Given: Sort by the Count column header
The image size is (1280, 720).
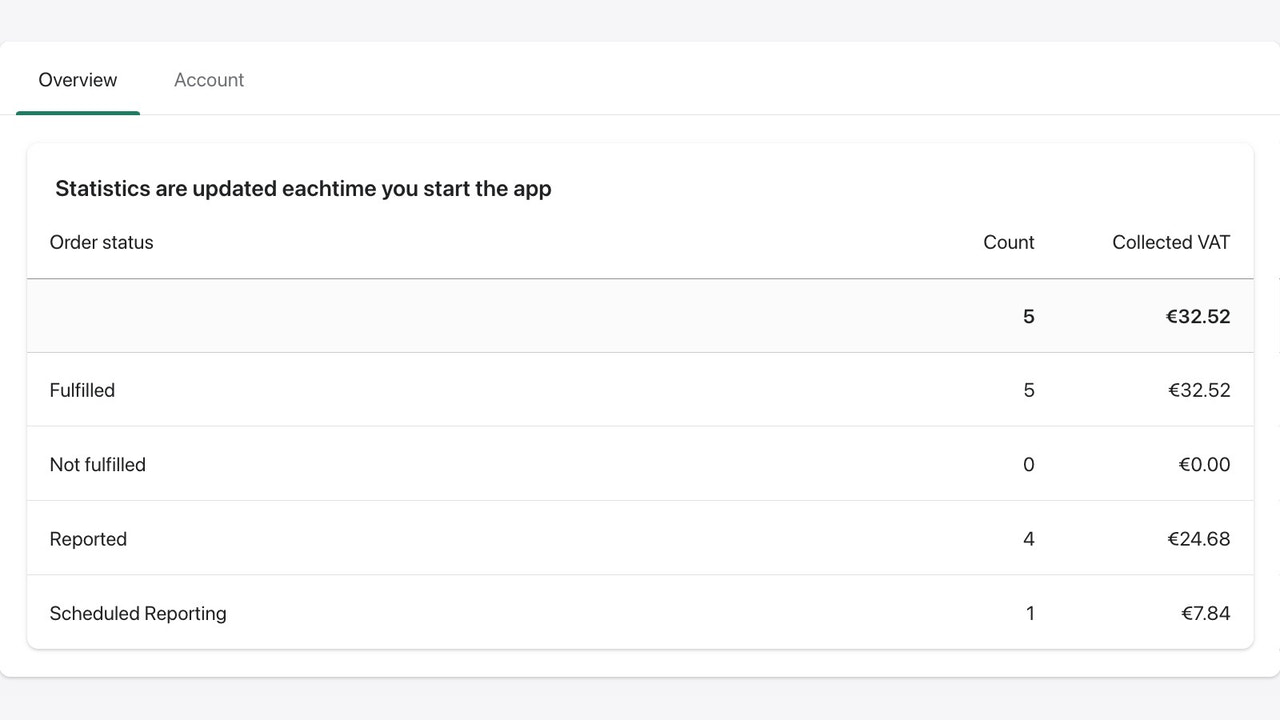Looking at the screenshot, I should coord(1008,242).
